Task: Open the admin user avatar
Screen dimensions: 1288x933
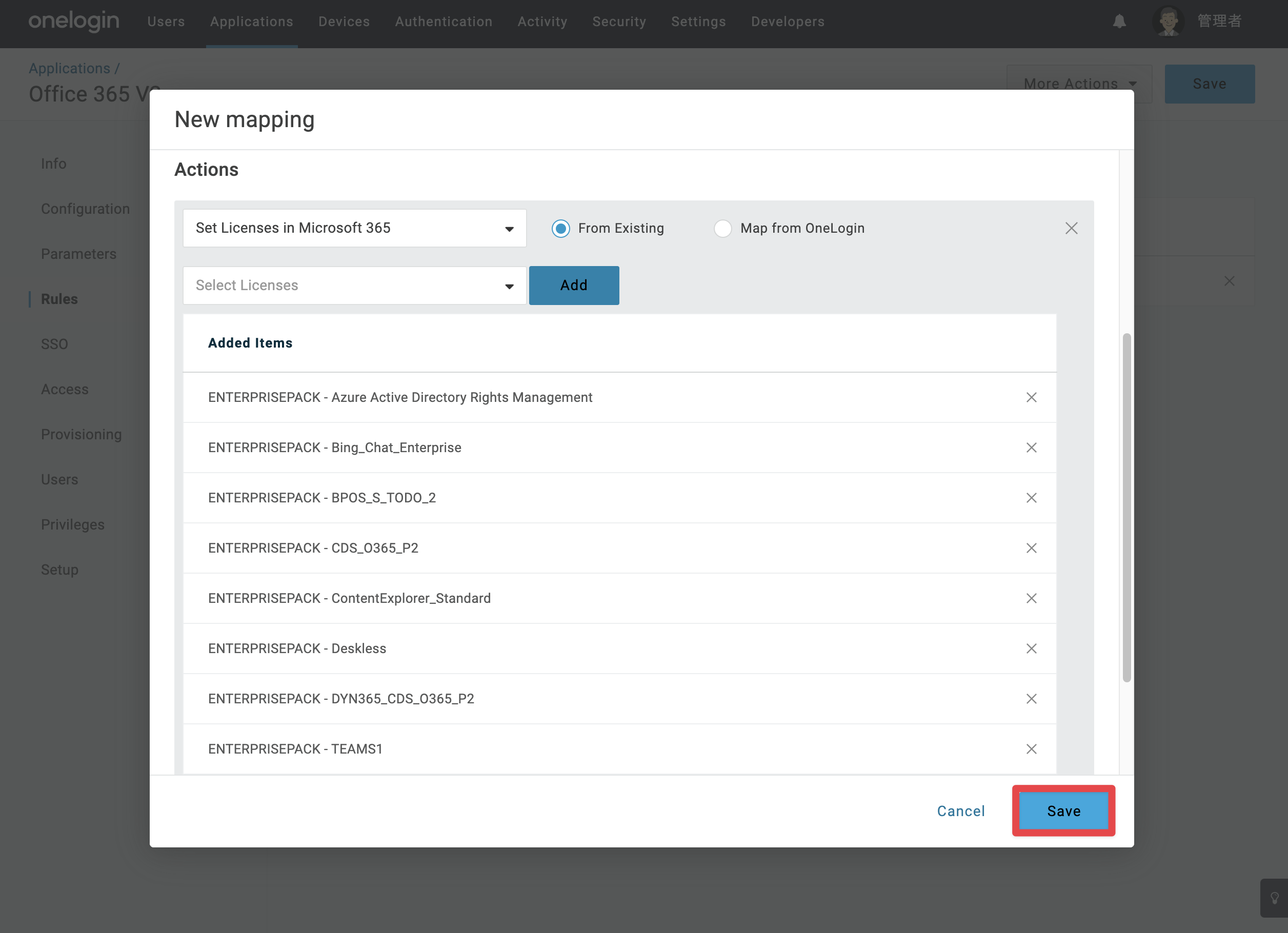Action: [1168, 22]
